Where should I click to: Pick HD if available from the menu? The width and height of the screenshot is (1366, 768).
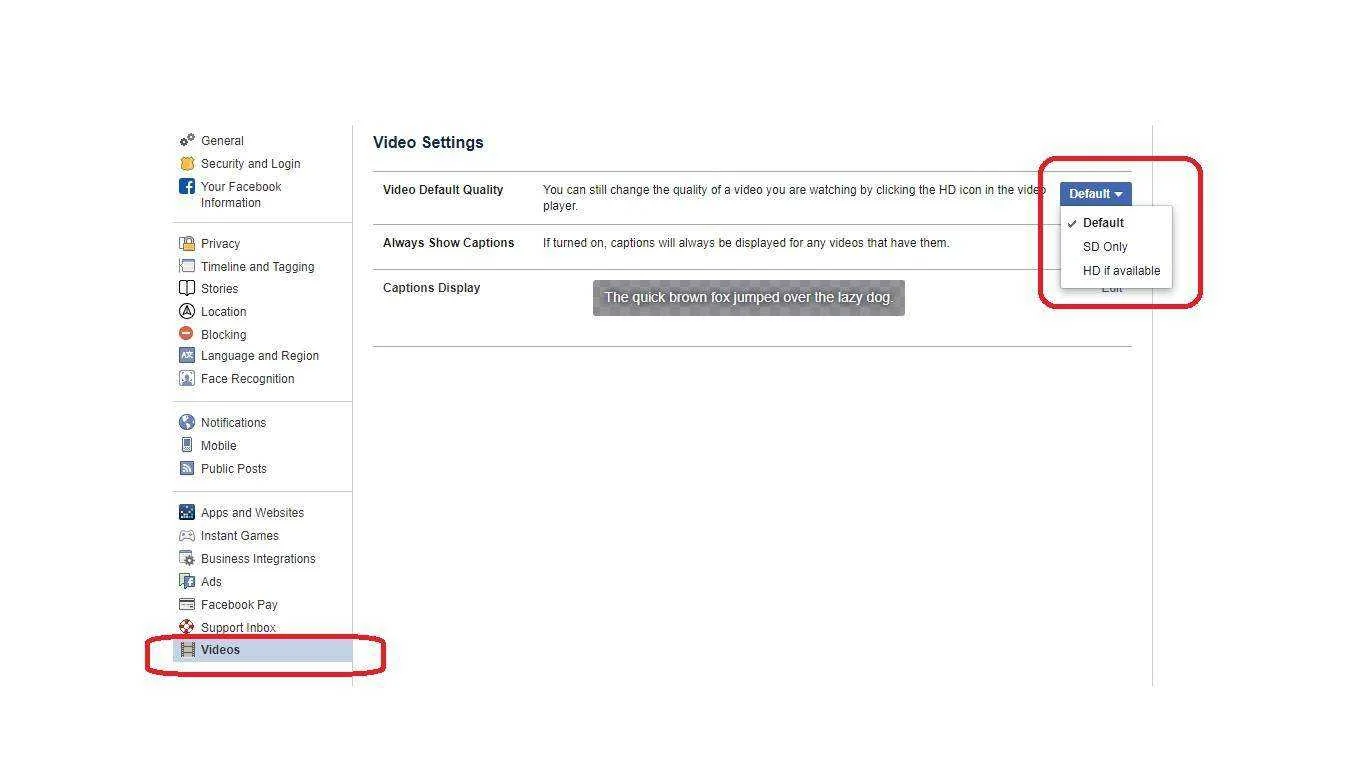click(1116, 271)
